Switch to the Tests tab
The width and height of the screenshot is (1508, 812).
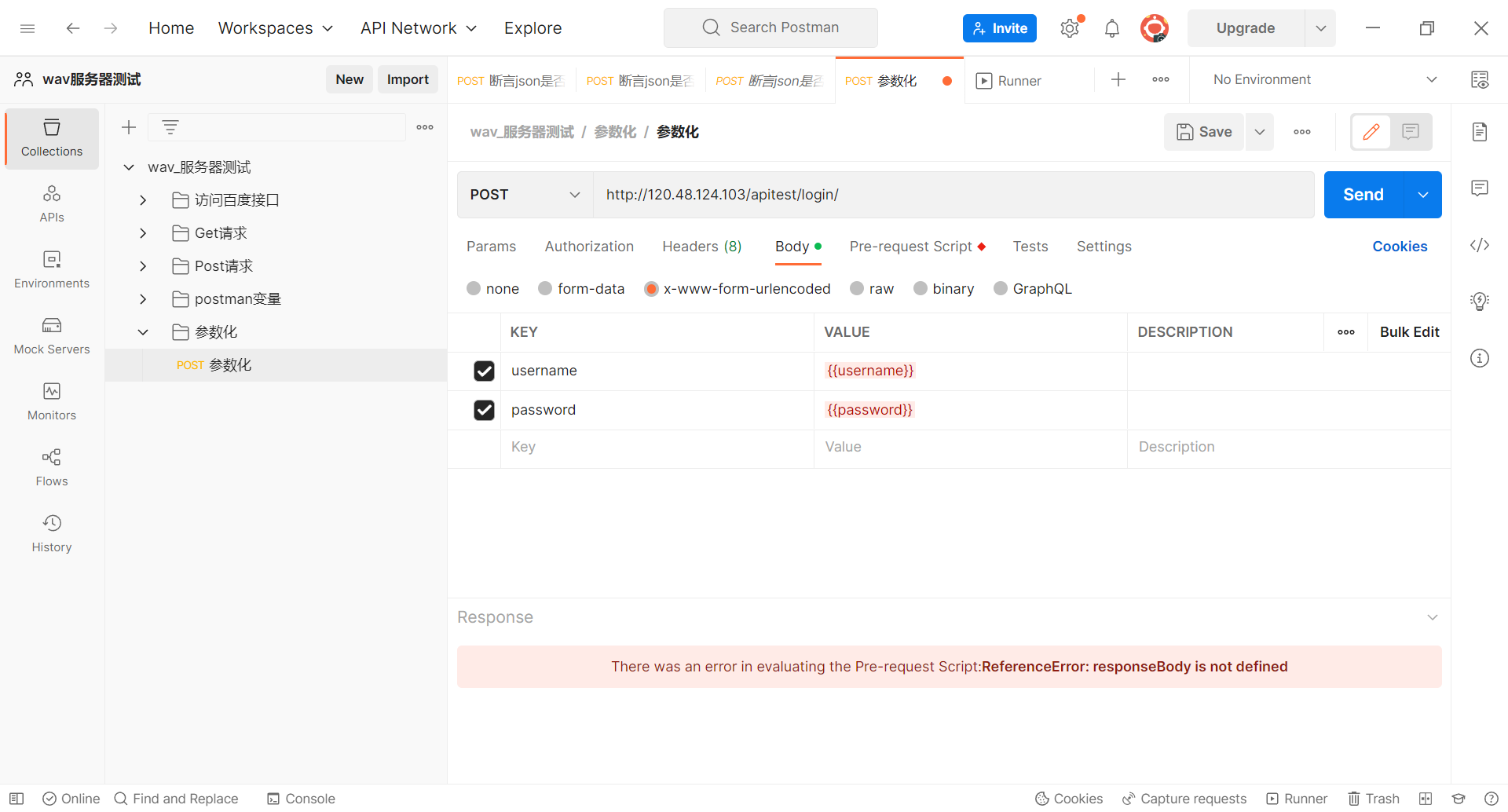[1030, 247]
